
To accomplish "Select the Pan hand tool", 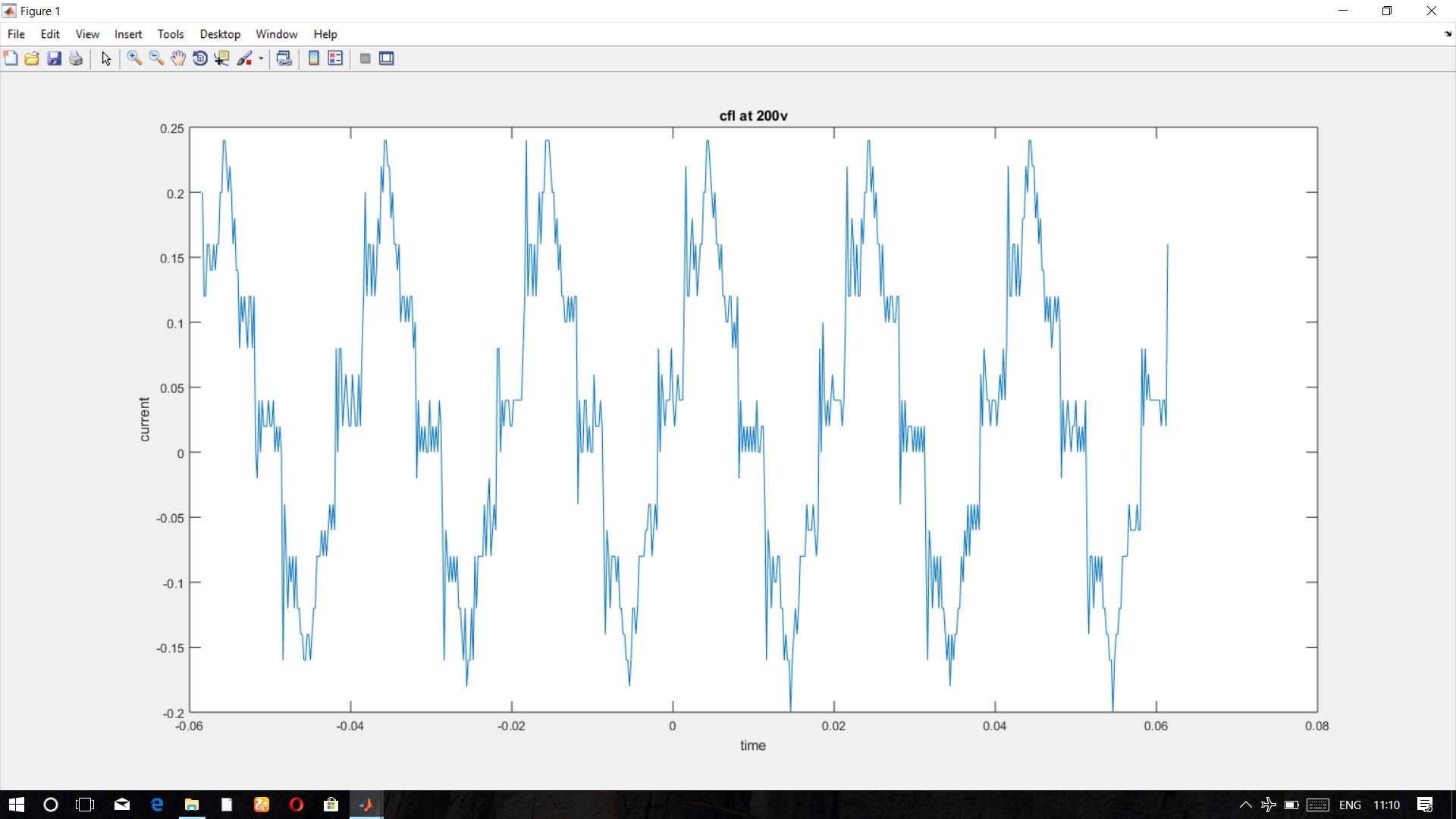I will tap(178, 58).
